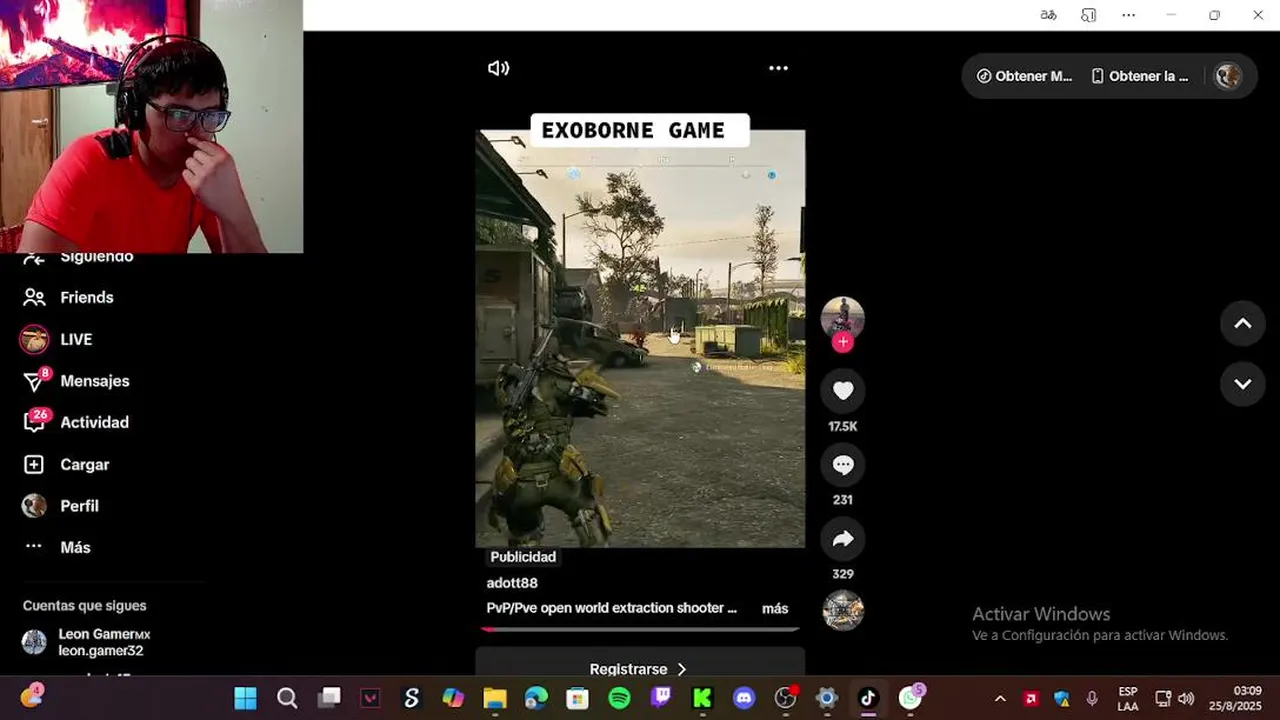Click the Registrarse button below video
1280x720 pixels.
(640, 668)
